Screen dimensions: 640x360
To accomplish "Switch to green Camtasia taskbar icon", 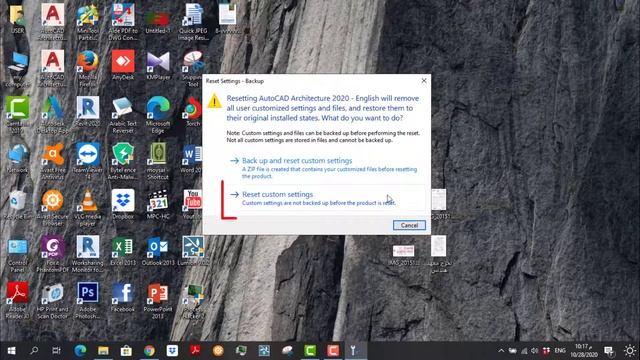I will point(310,351).
